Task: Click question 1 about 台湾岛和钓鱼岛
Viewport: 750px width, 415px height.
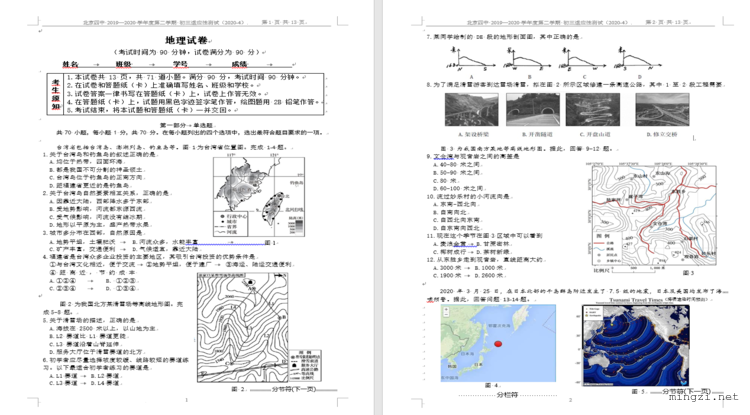Action: point(100,154)
